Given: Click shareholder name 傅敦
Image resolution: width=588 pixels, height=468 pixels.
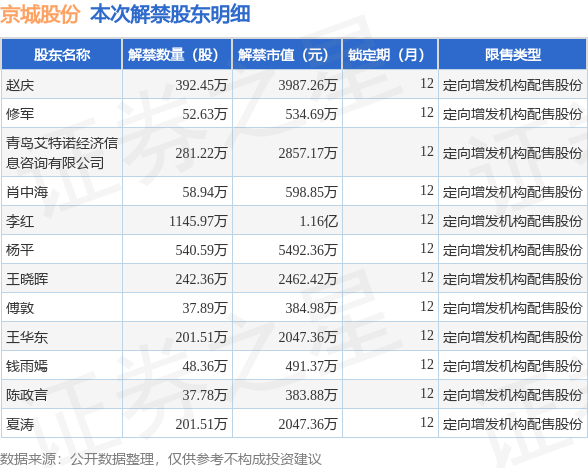Looking at the screenshot, I should (20, 308).
